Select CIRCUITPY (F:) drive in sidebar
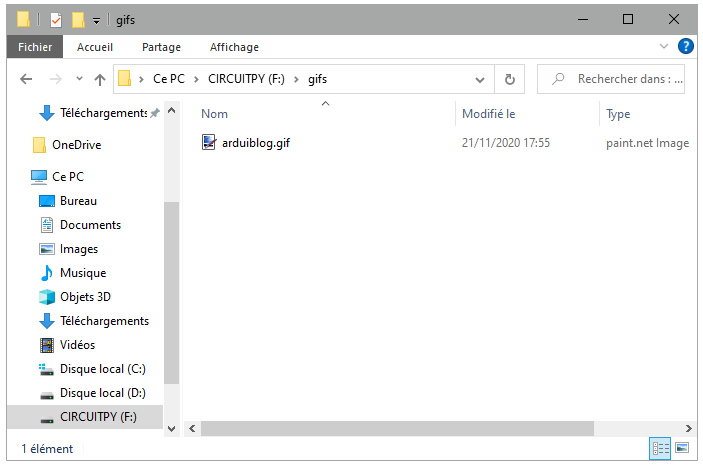Viewport: 703px width, 465px height. (x=85, y=417)
